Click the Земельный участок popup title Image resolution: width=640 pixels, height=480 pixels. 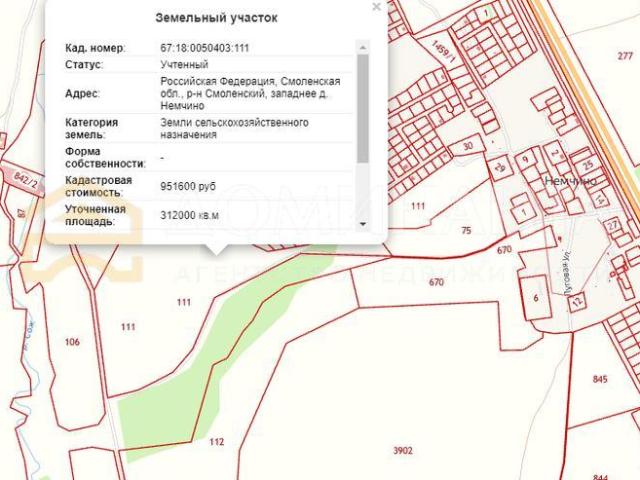click(x=216, y=18)
